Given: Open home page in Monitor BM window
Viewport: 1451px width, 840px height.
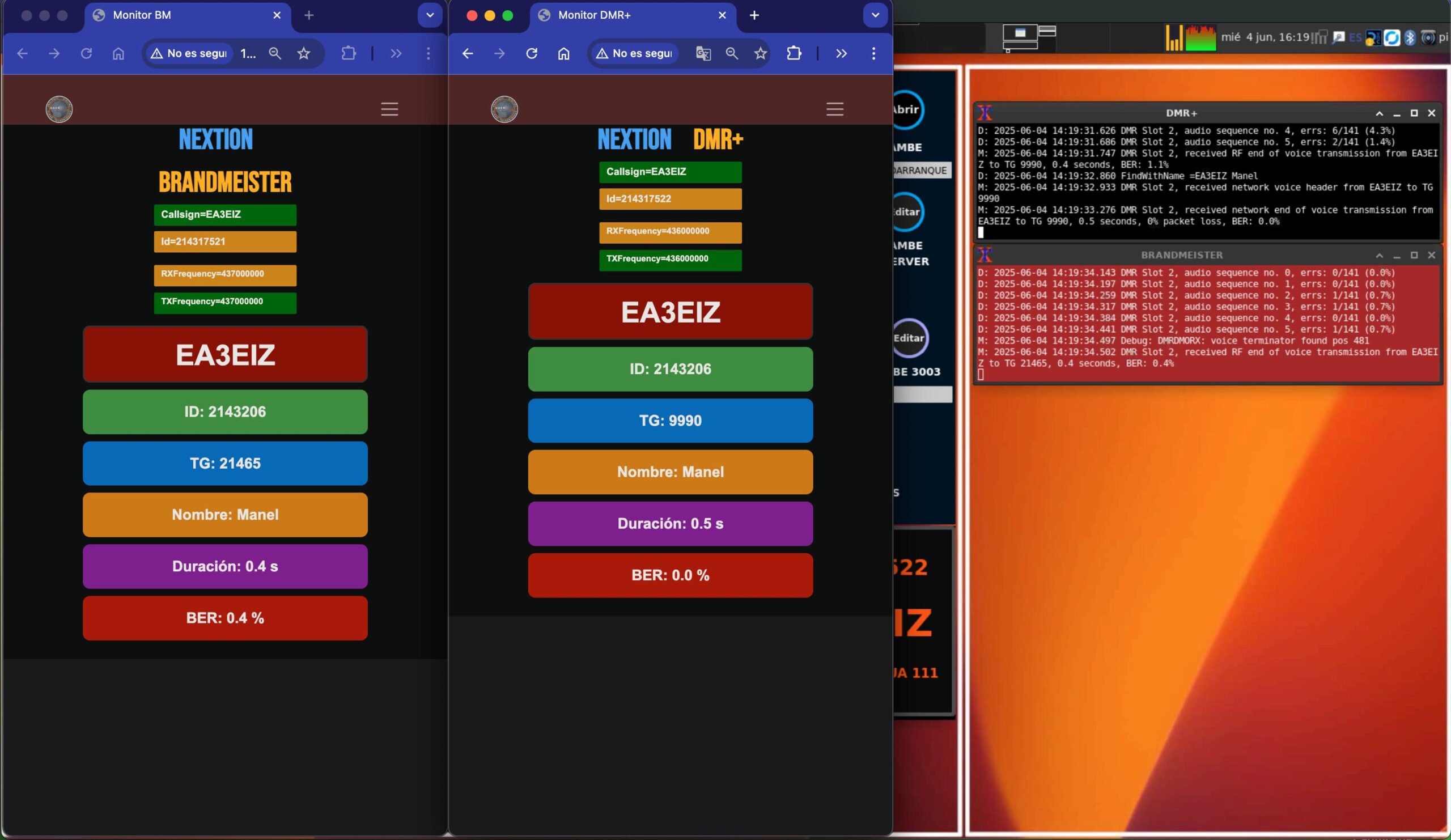Looking at the screenshot, I should (x=118, y=53).
